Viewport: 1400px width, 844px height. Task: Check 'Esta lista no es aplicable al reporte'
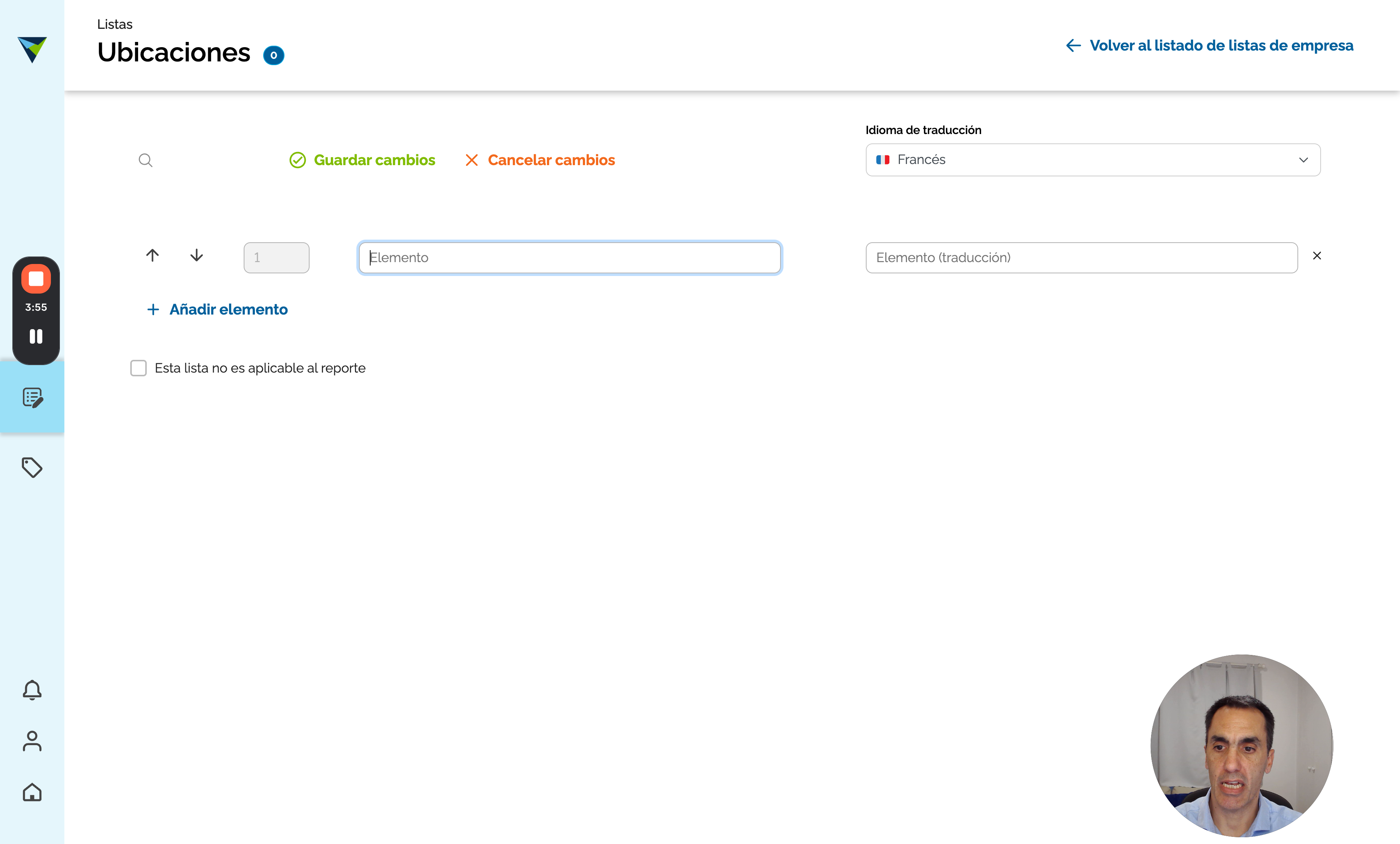point(139,368)
